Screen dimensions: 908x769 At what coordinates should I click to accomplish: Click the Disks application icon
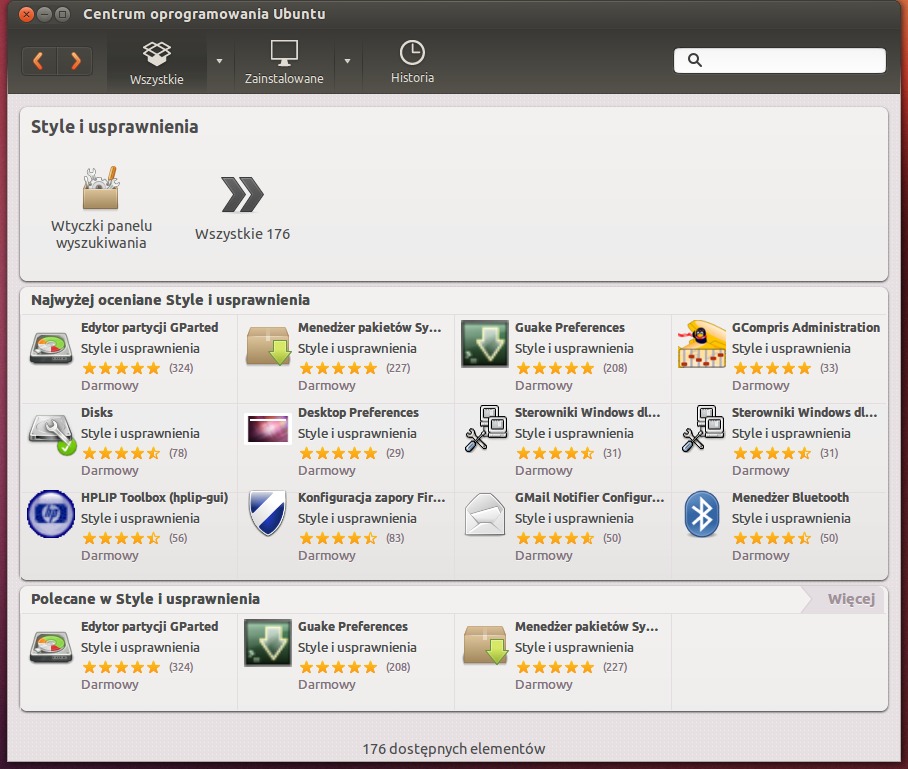pyautogui.click(x=52, y=433)
